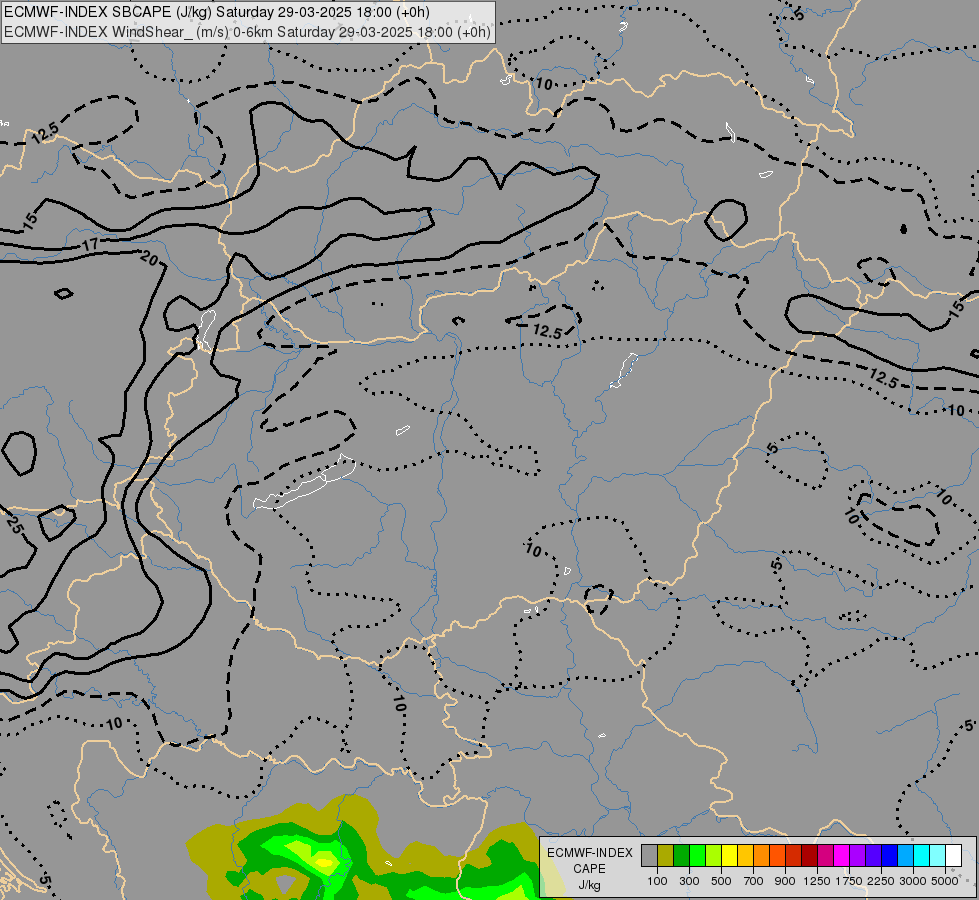This screenshot has height=900, width=979.
Task: Click the legend value 2250
Action: [881, 881]
